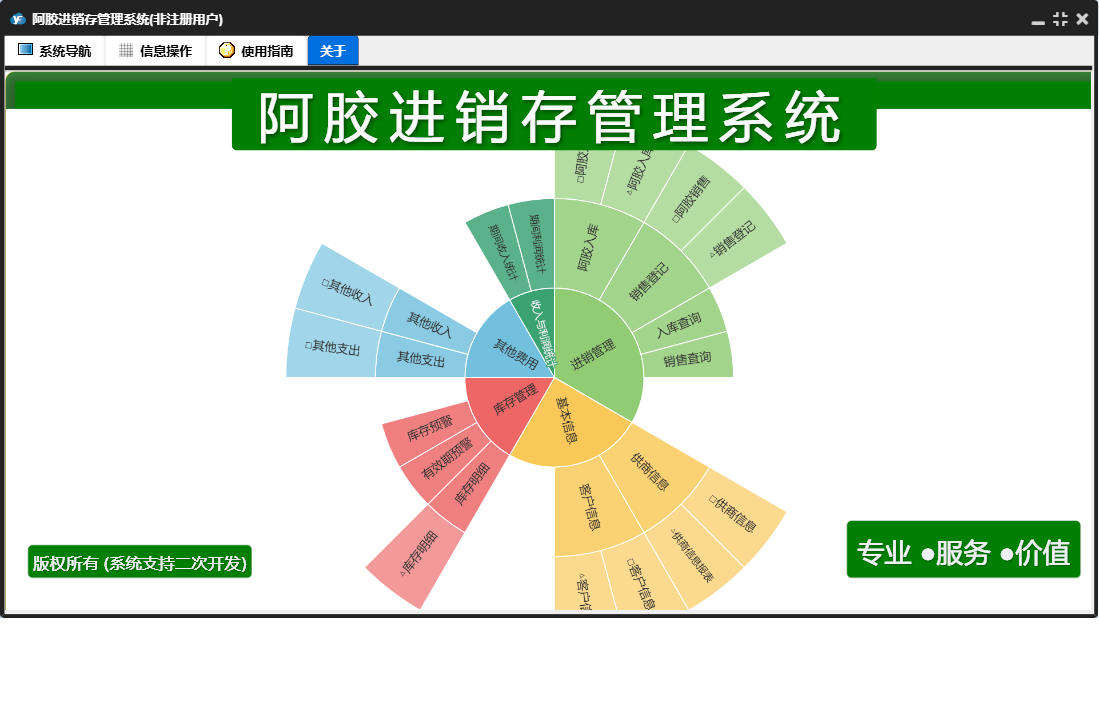Click the 期间利润统计 segment
This screenshot has width=1099, height=723.
tap(536, 245)
